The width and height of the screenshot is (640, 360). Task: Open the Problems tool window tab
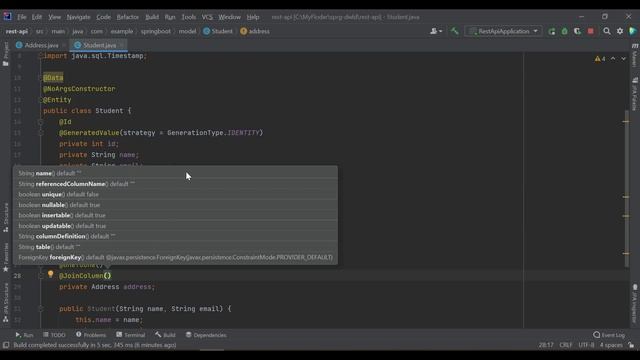pos(91,335)
